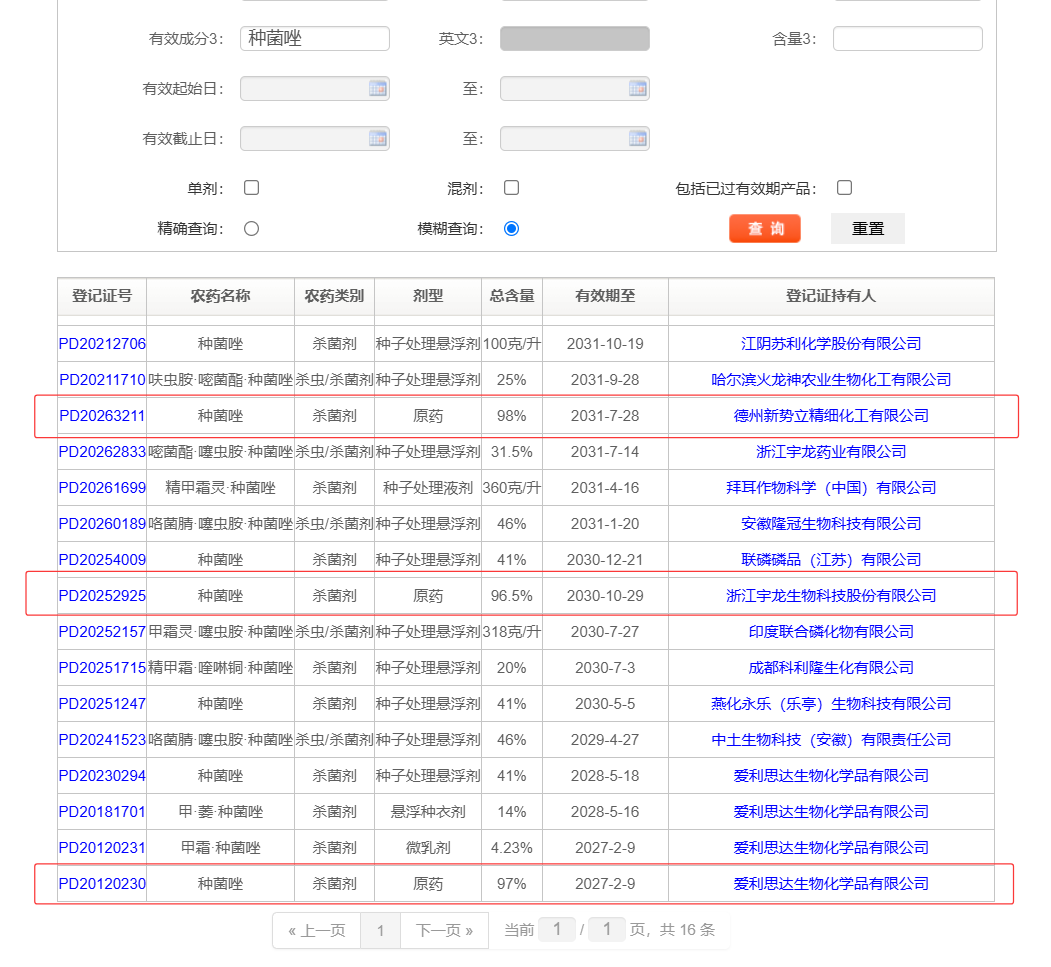Image resolution: width=1051 pixels, height=967 pixels.
Task: Click the 总含量 column header
Action: [511, 296]
